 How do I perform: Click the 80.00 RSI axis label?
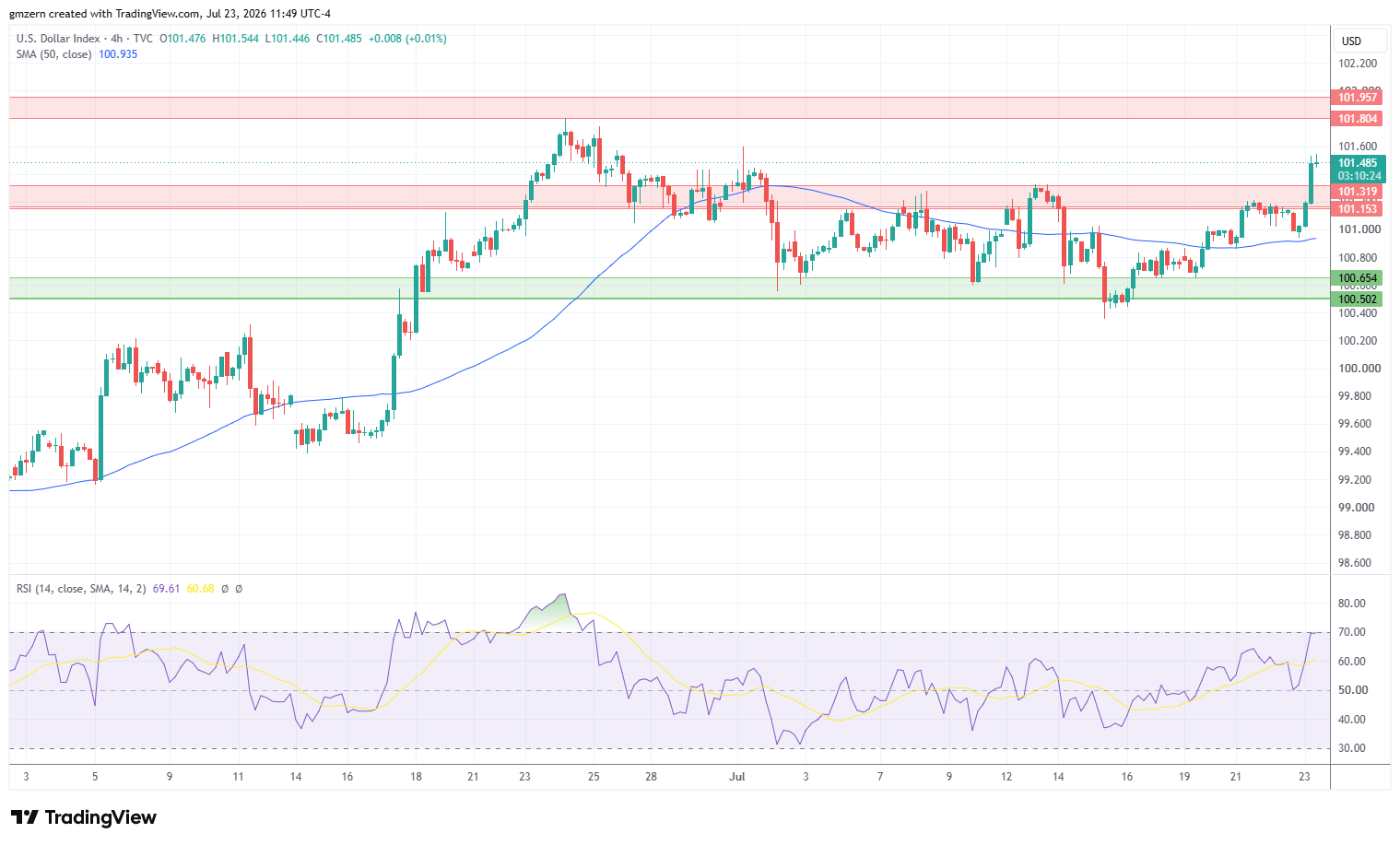tap(1352, 604)
